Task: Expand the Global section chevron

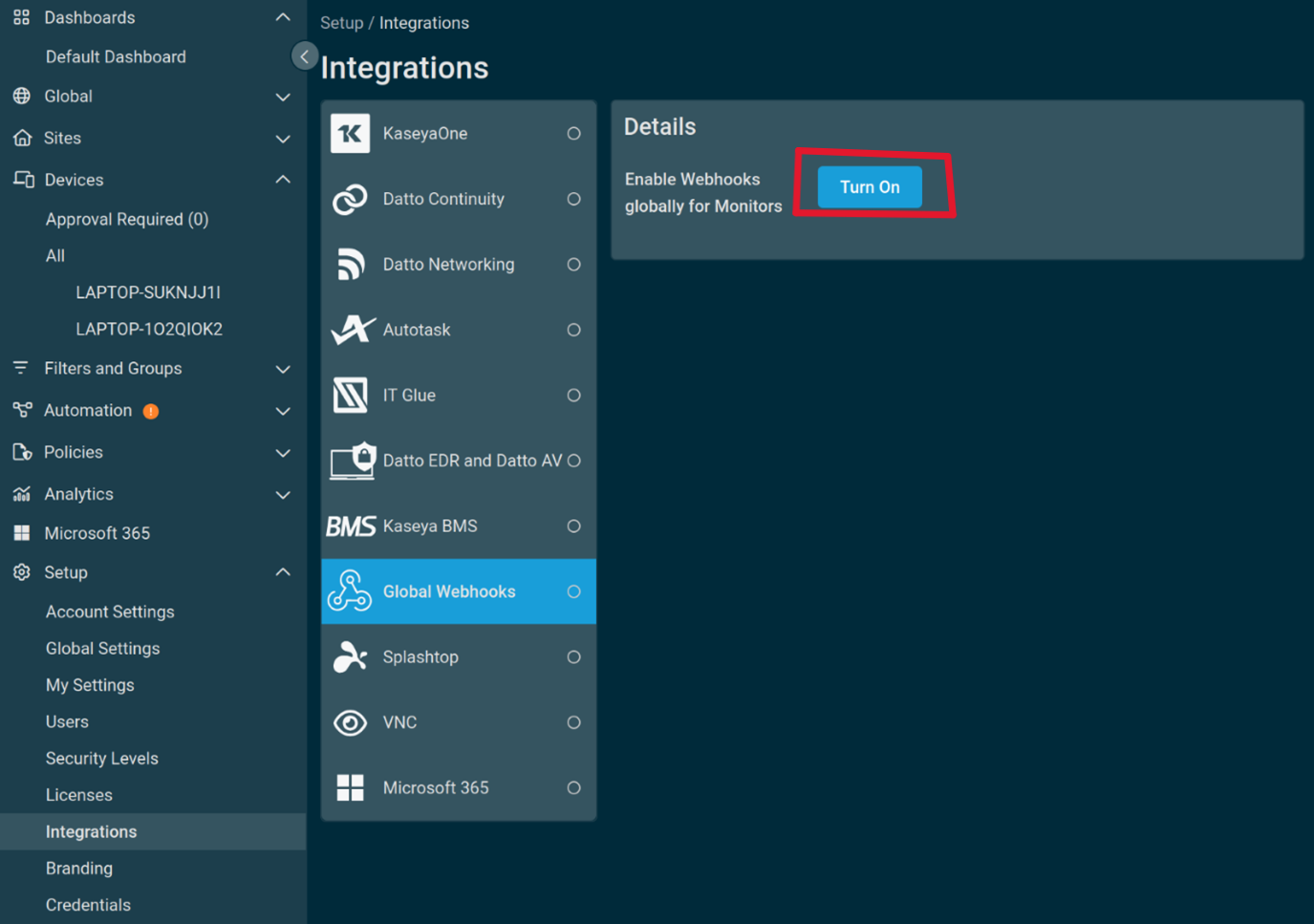Action: (x=283, y=97)
